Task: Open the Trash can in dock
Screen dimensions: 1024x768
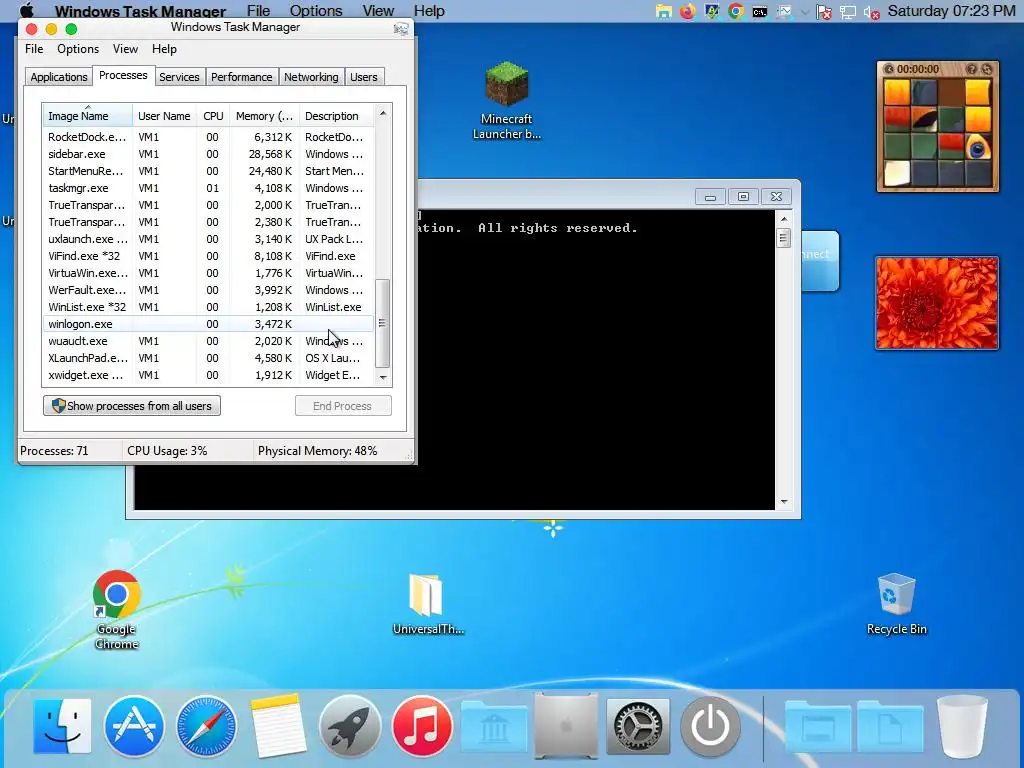Action: pos(962,726)
